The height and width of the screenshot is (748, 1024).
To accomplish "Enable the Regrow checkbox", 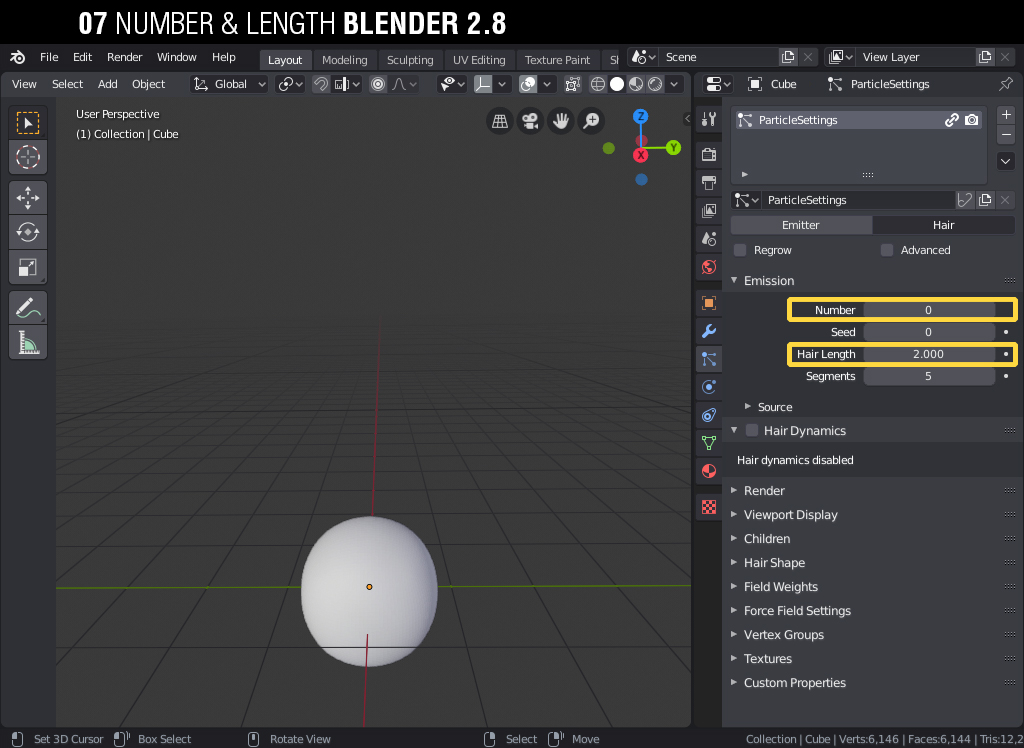I will tap(740, 250).
